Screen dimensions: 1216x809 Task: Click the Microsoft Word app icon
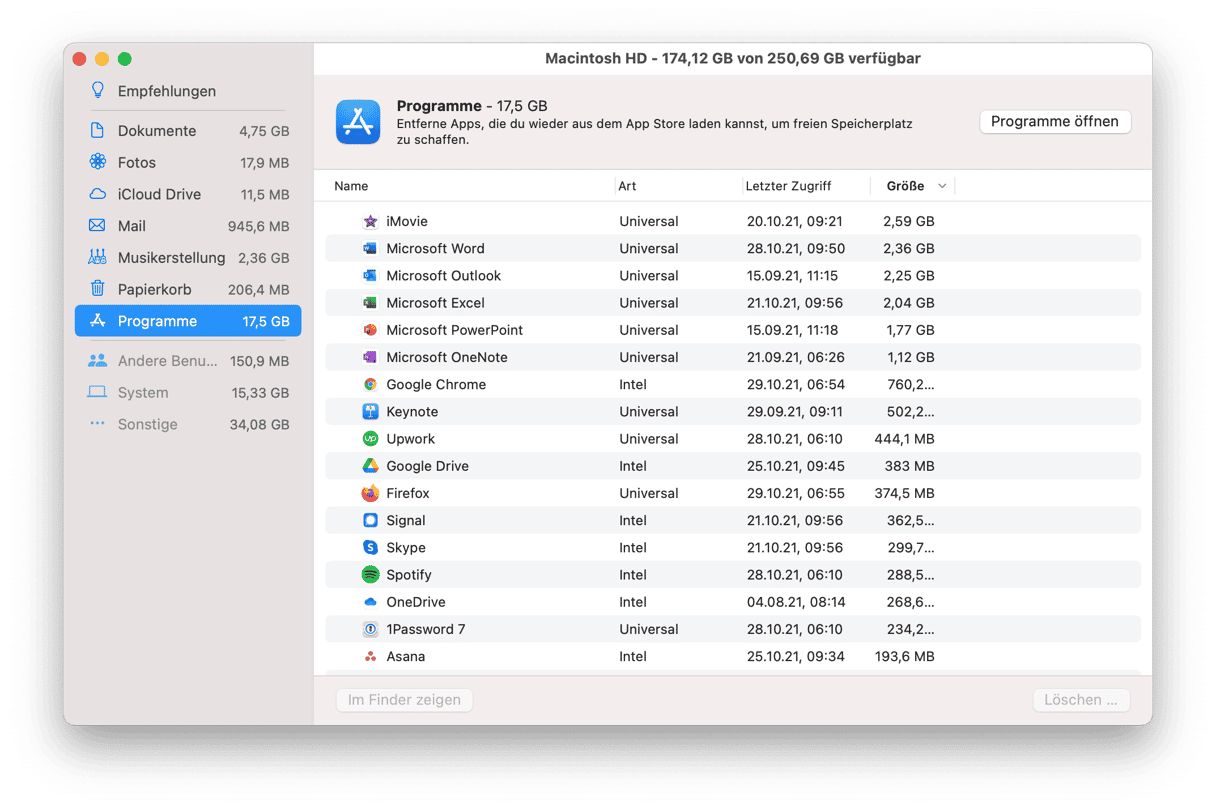[x=370, y=248]
